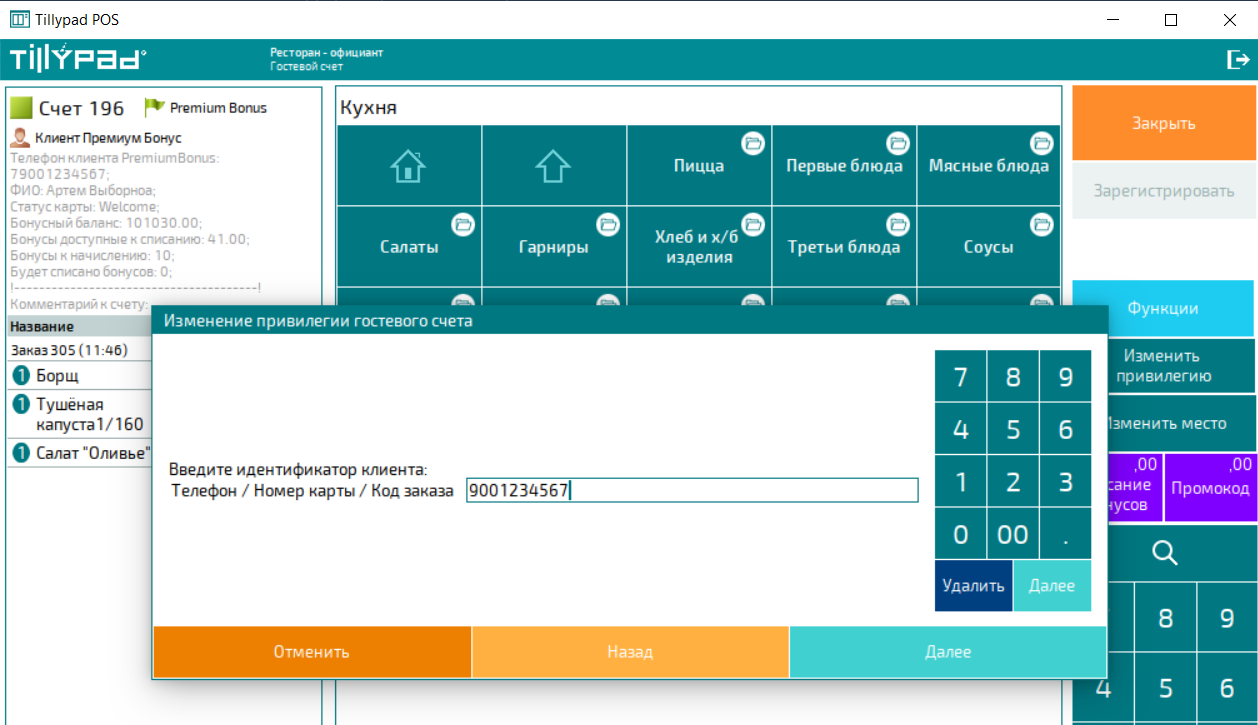Open the Первые блюда category

(844, 166)
